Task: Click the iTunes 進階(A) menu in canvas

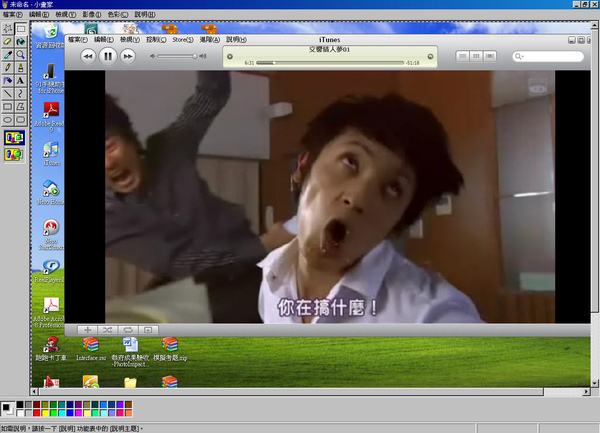Action: click(x=210, y=39)
